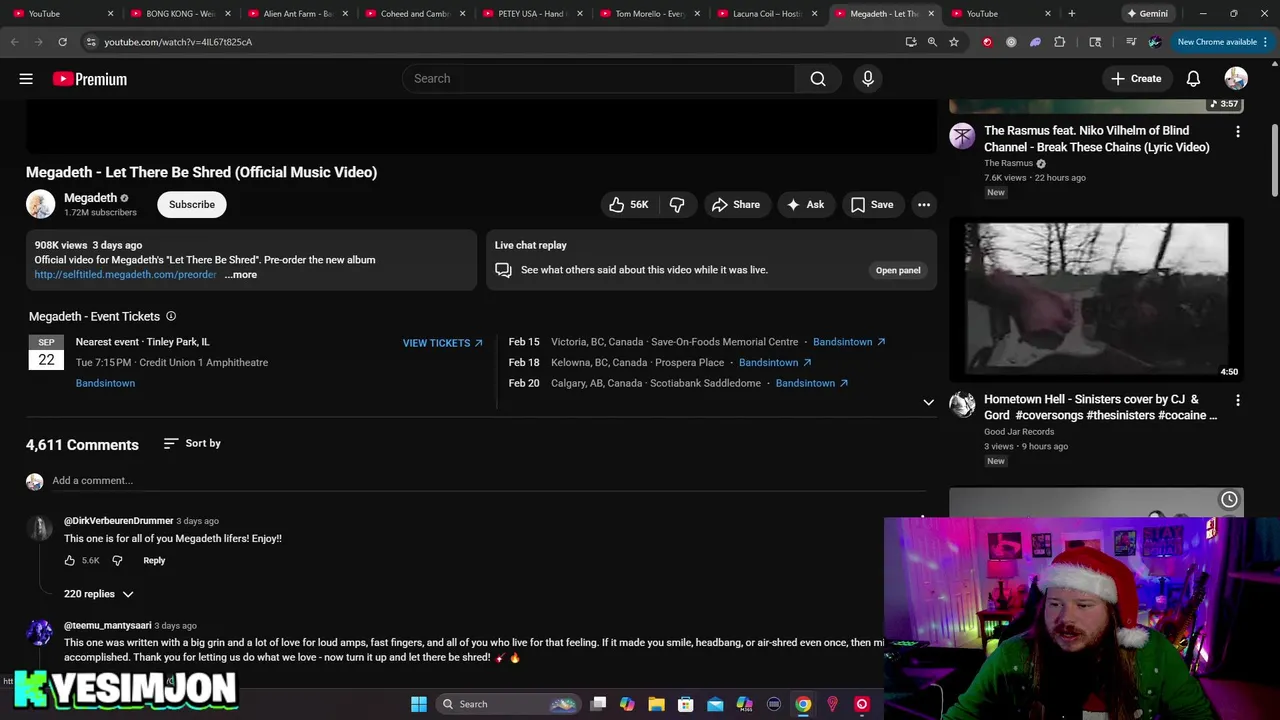Open the selftitled.megadeth.com preorder link
This screenshot has height=720, width=1280.
[125, 275]
